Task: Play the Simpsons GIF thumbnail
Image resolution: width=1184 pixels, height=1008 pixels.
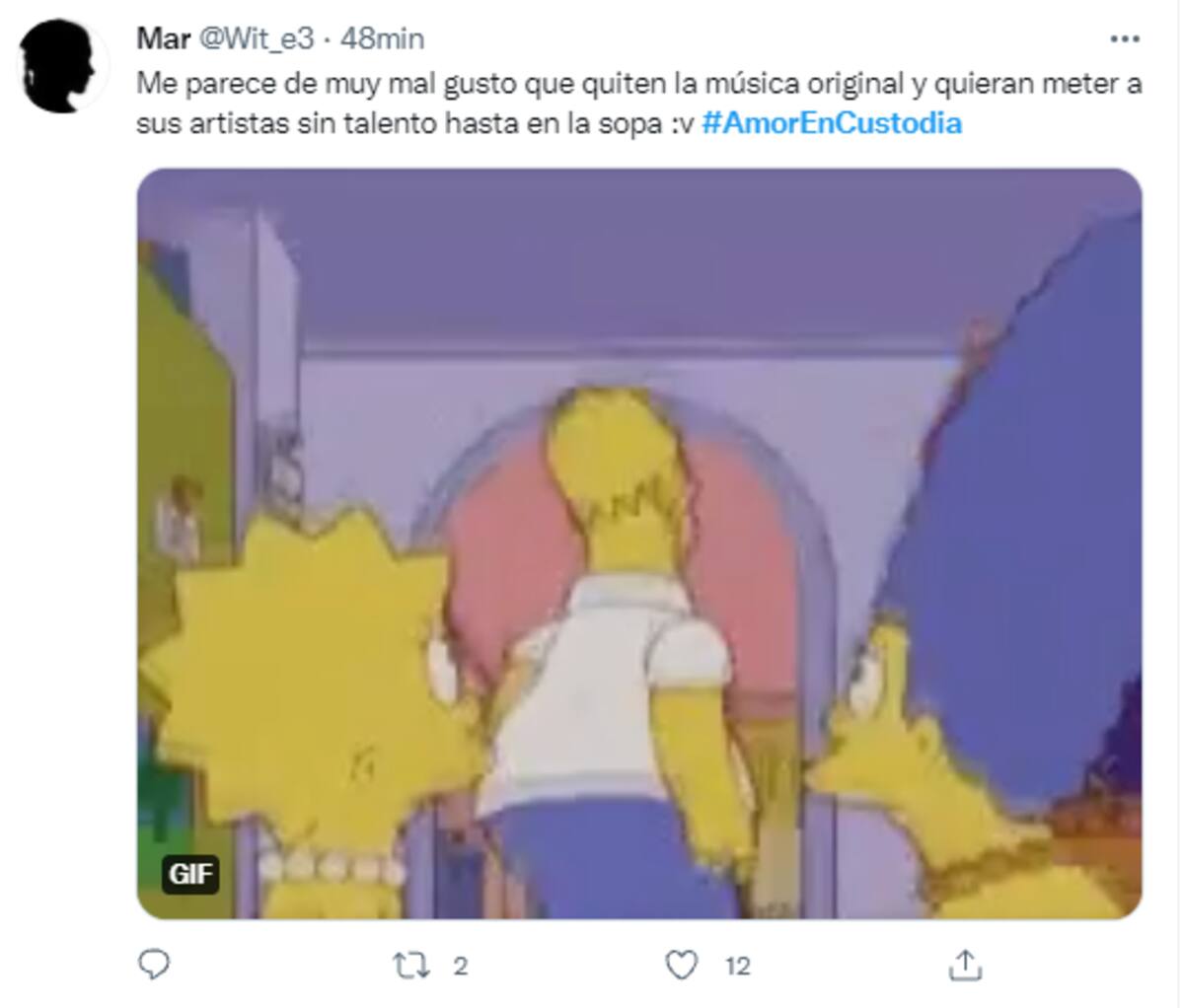Action: [639, 543]
